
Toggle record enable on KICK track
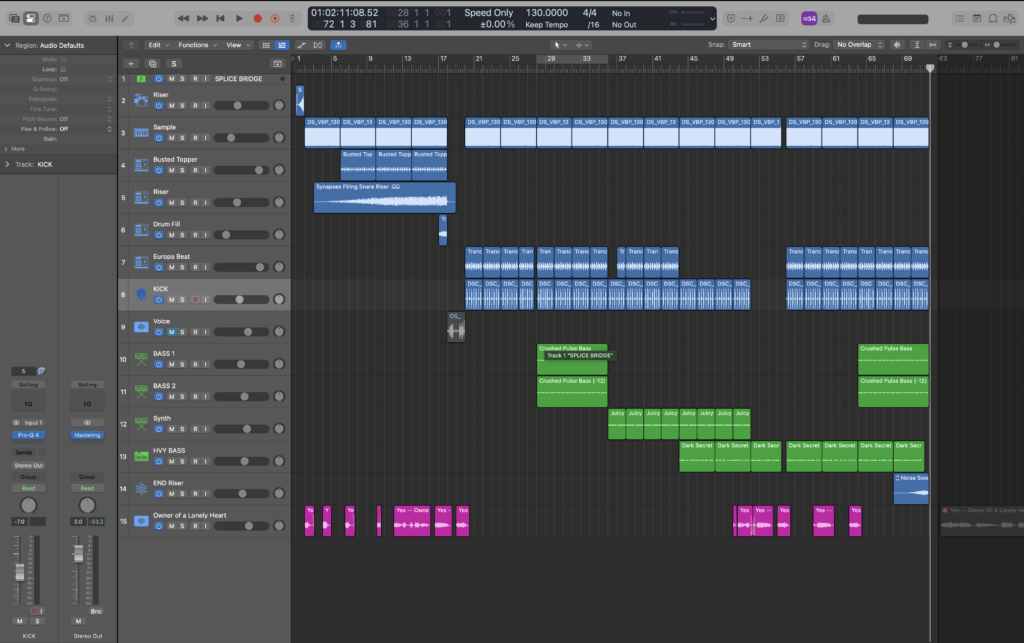click(x=194, y=299)
